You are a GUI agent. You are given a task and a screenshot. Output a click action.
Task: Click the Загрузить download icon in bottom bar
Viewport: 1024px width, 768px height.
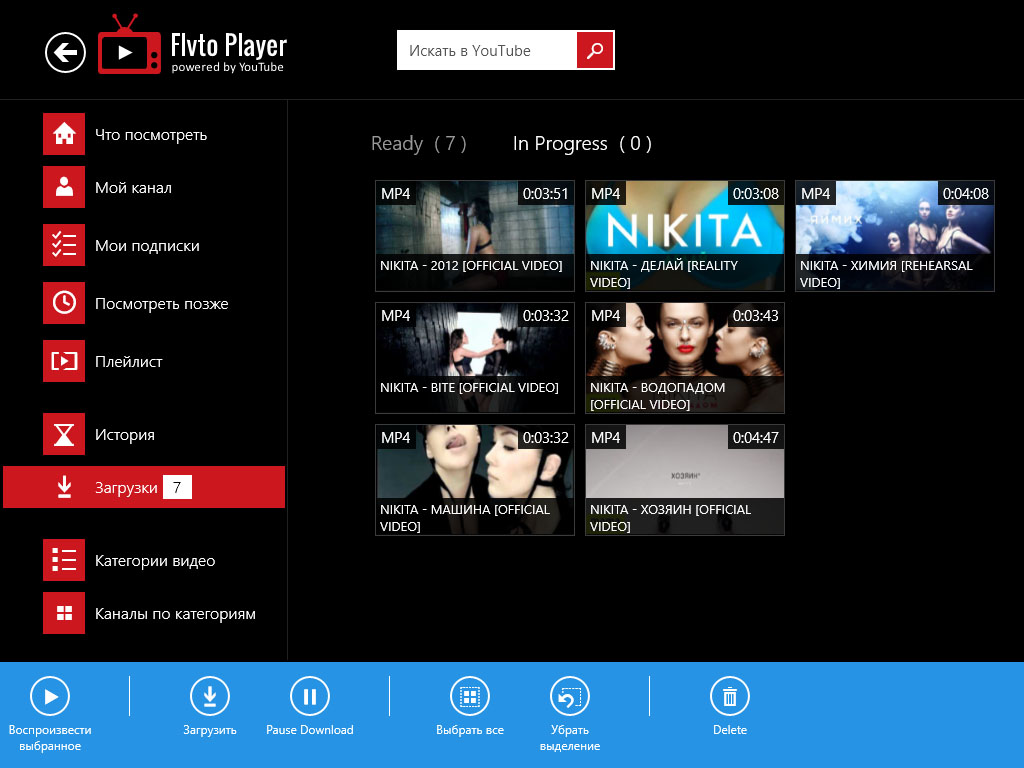(x=210, y=697)
